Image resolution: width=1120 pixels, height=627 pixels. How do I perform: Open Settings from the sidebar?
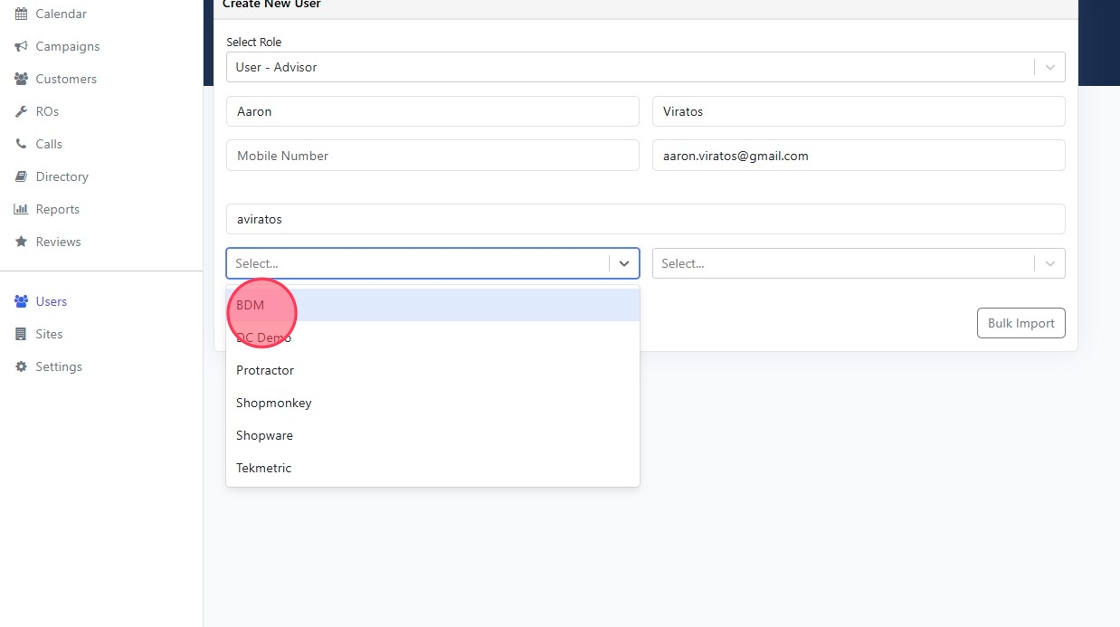click(59, 366)
